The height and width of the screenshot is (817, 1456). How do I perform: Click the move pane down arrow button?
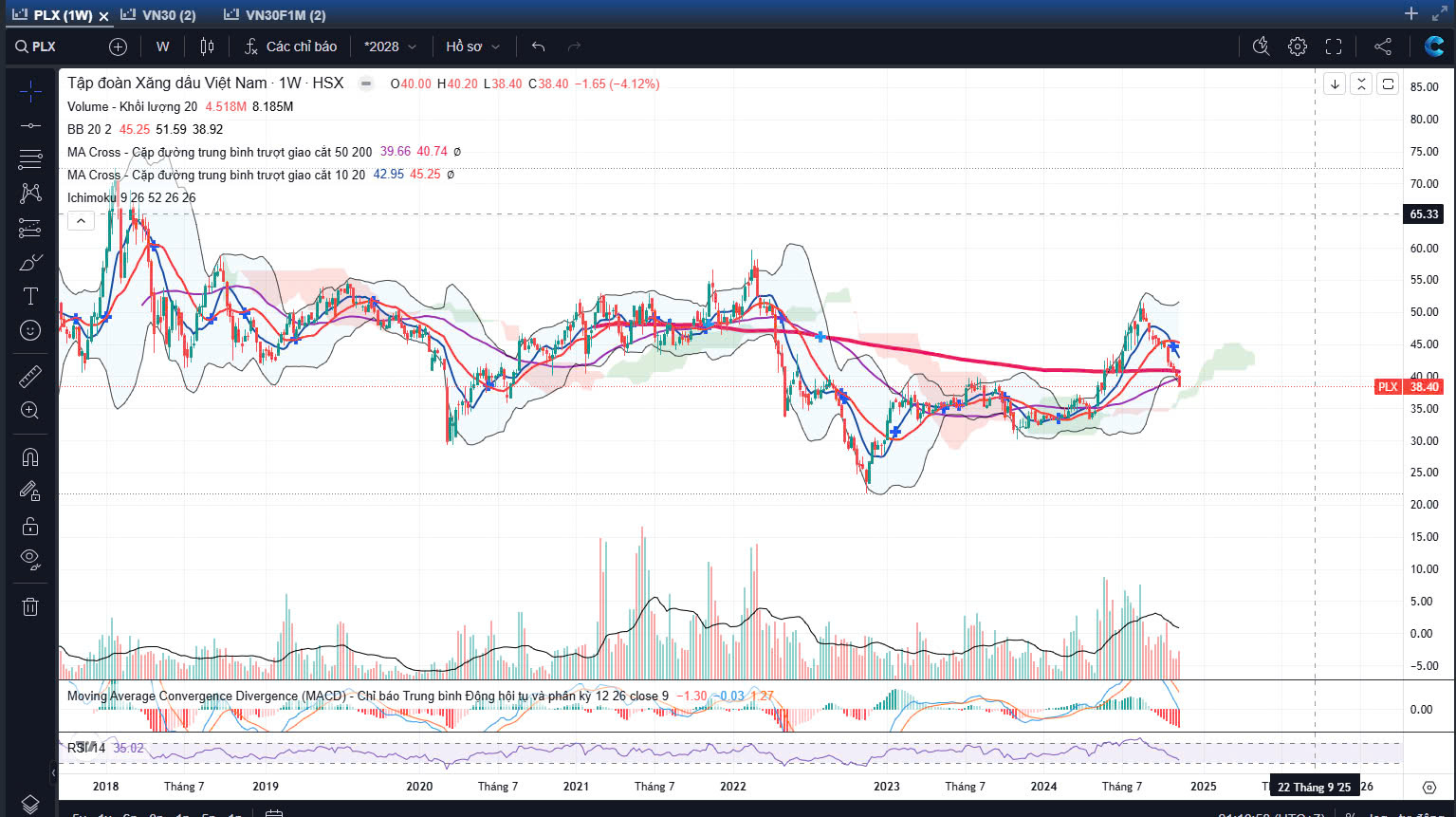[1335, 84]
